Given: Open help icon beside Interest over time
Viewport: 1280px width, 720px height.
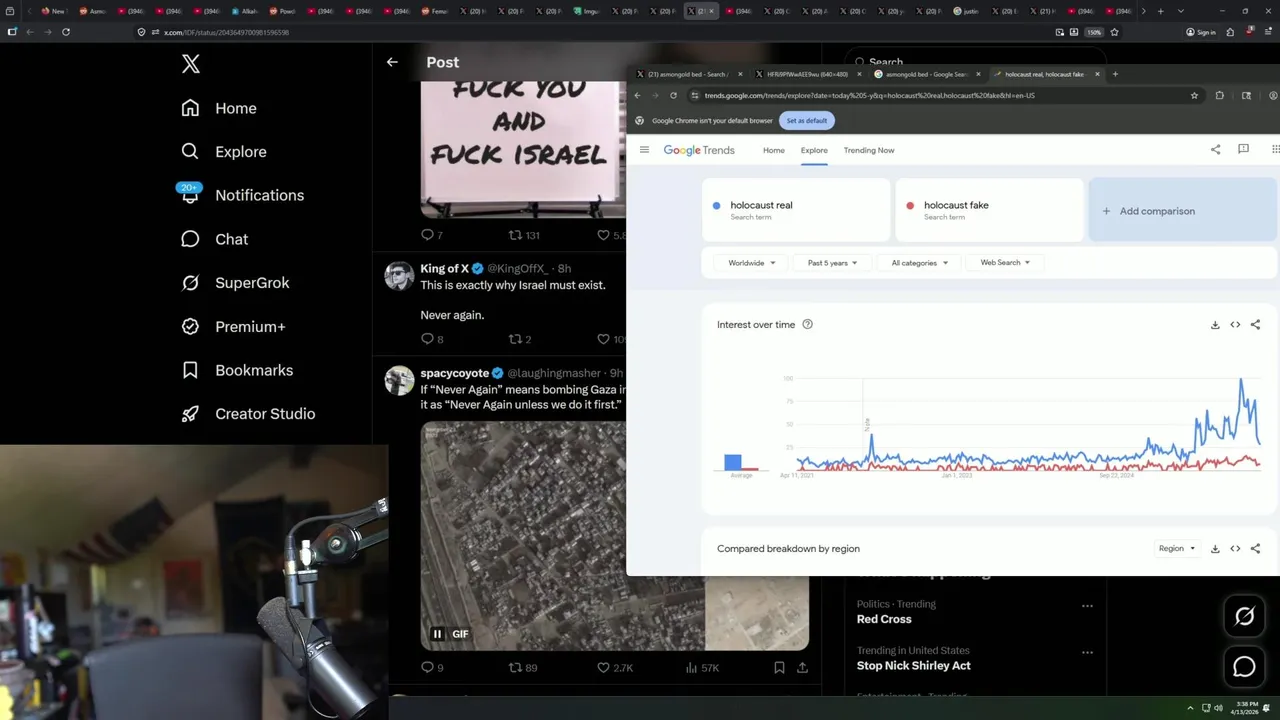Looking at the screenshot, I should pos(808,324).
